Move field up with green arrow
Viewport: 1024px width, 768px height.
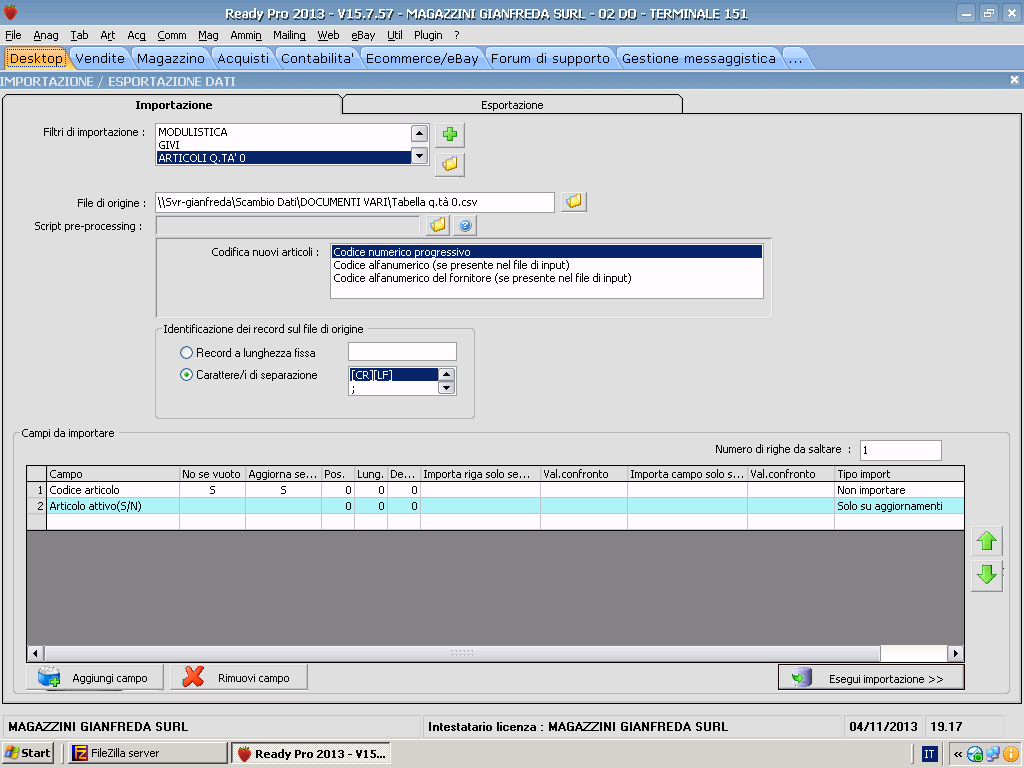click(986, 541)
